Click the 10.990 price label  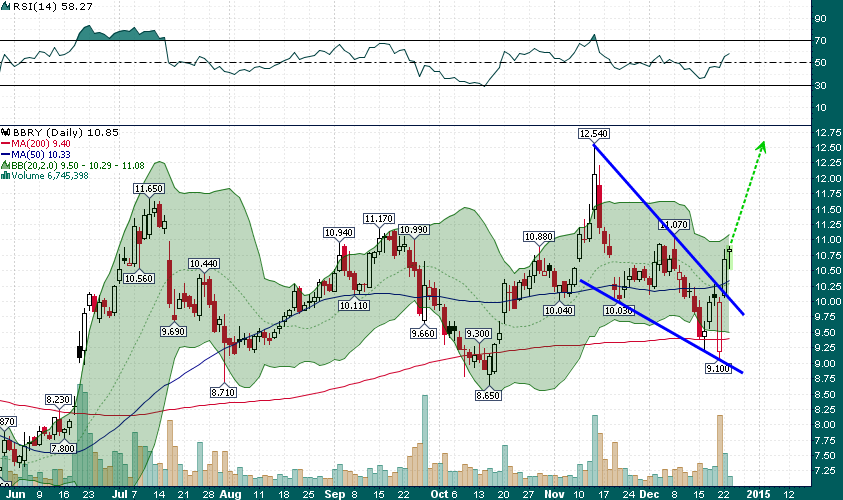[x=414, y=230]
